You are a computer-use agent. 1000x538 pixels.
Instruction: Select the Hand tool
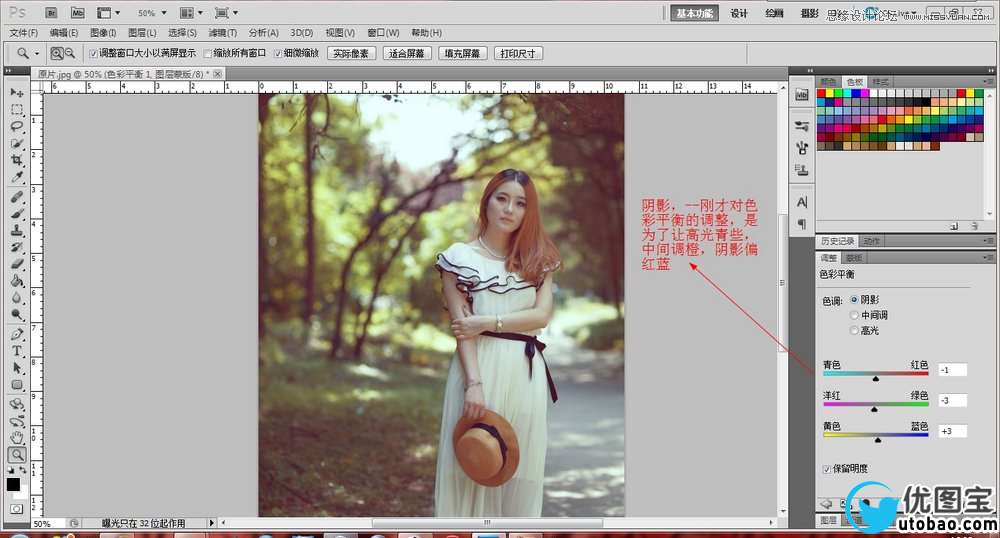pyautogui.click(x=17, y=437)
